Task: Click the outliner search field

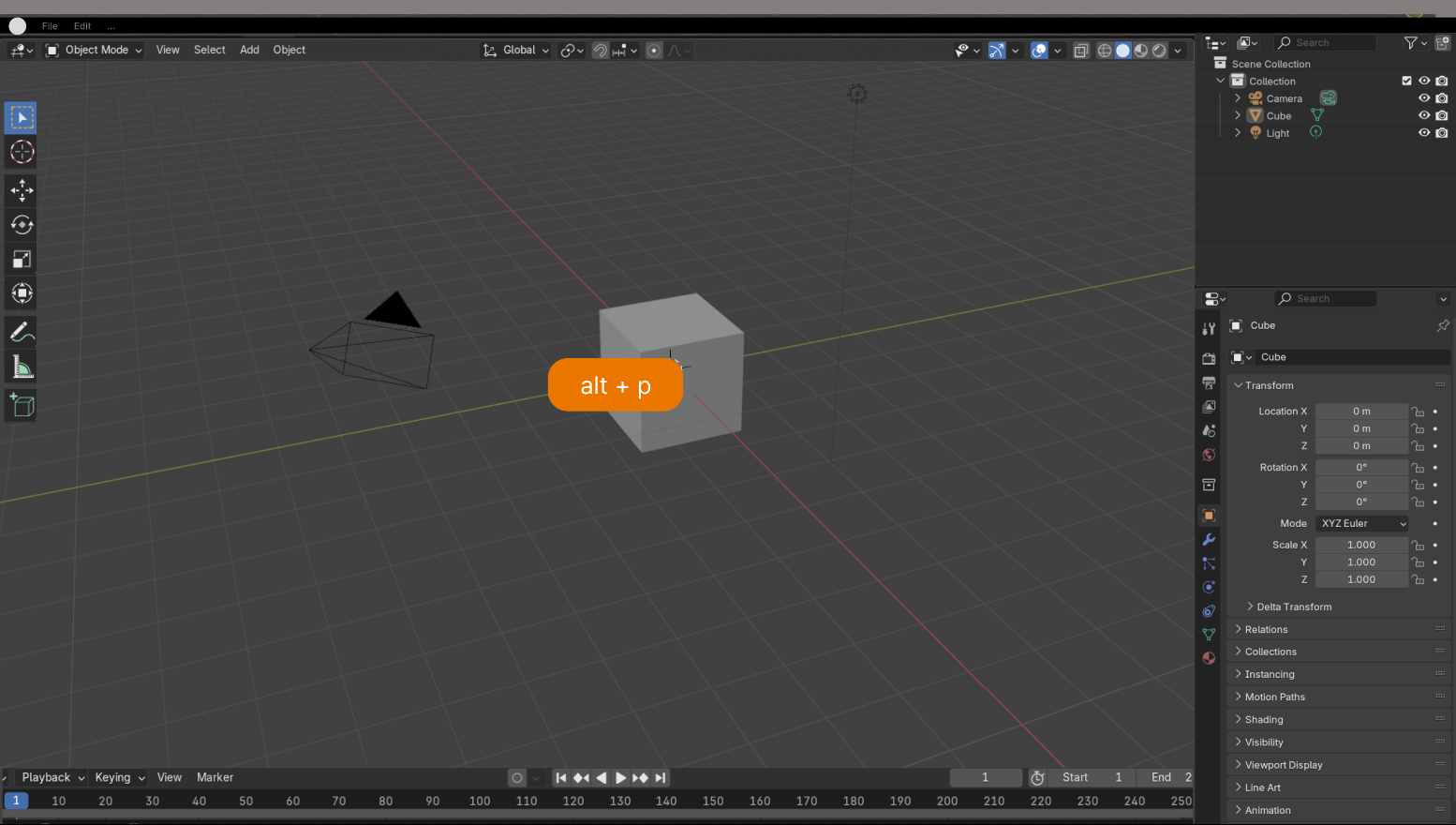Action: tap(1326, 43)
